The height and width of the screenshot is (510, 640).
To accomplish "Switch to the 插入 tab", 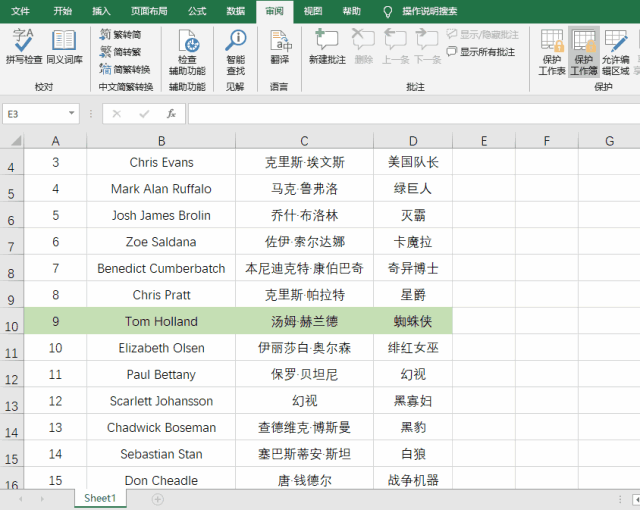I will pos(101,11).
